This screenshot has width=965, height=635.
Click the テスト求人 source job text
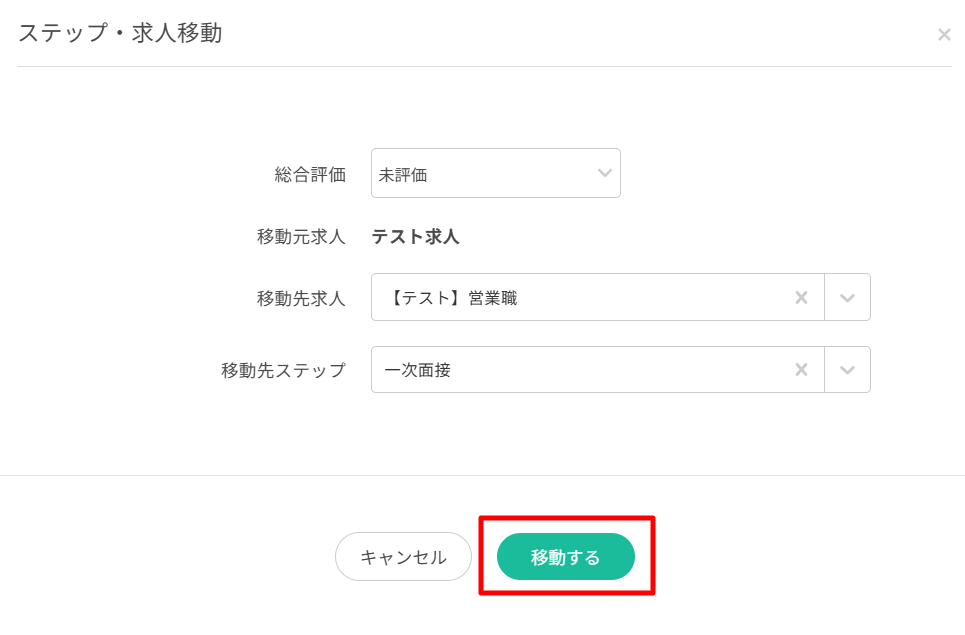pos(415,237)
